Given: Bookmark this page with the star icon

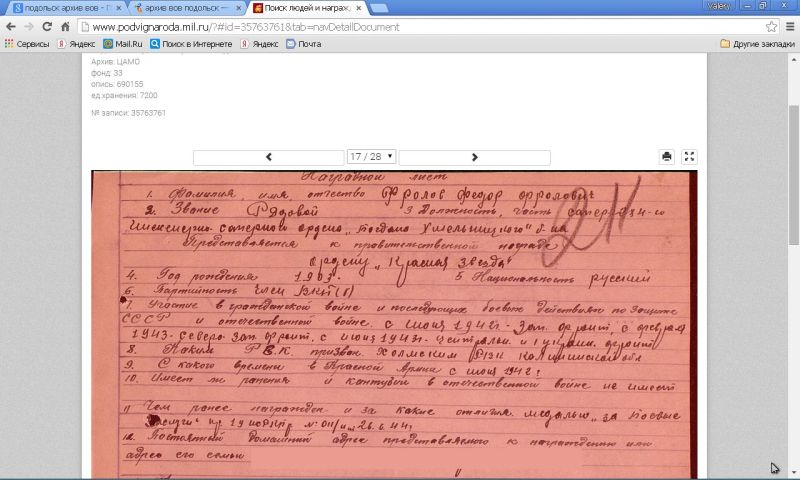Looking at the screenshot, I should pos(767,26).
